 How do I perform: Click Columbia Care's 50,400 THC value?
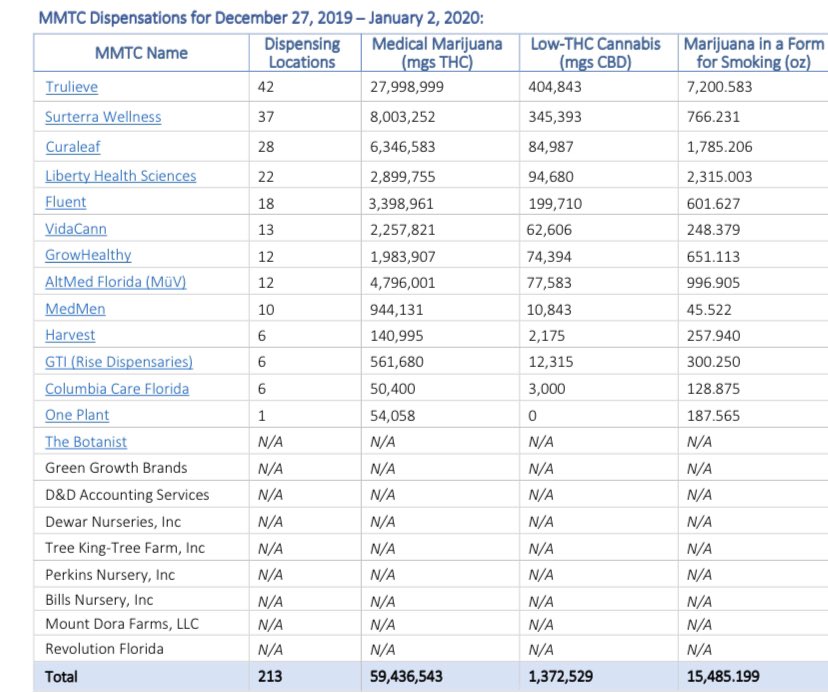tap(392, 389)
